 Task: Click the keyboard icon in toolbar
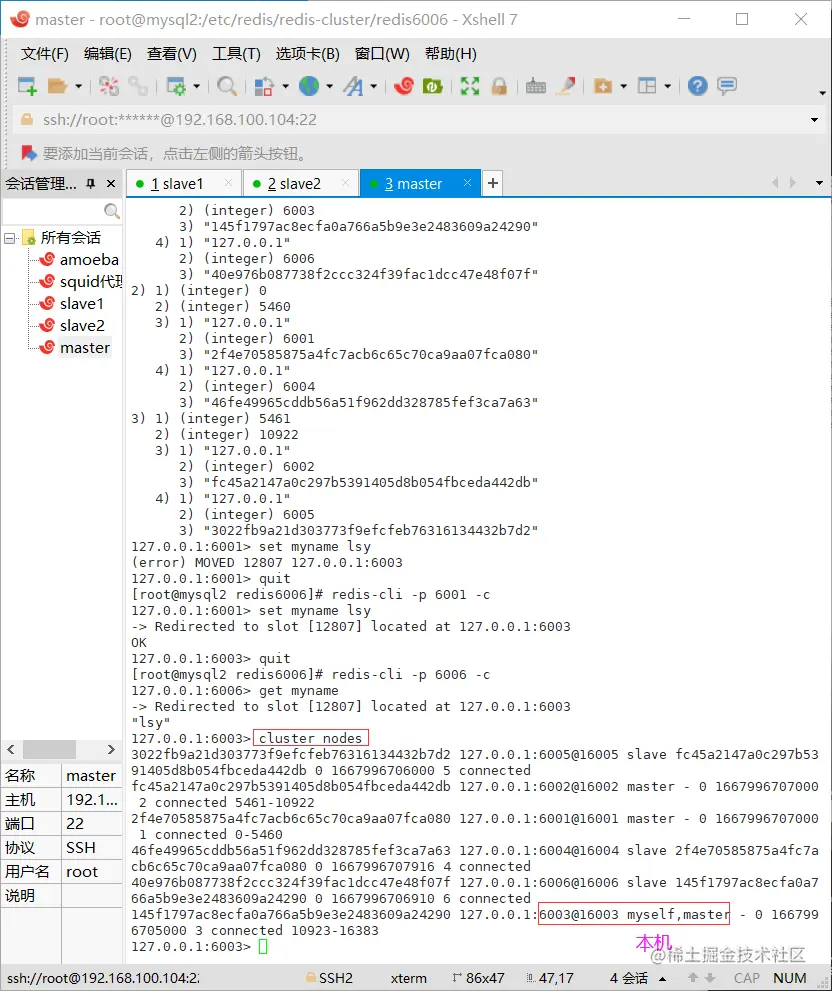(x=535, y=85)
